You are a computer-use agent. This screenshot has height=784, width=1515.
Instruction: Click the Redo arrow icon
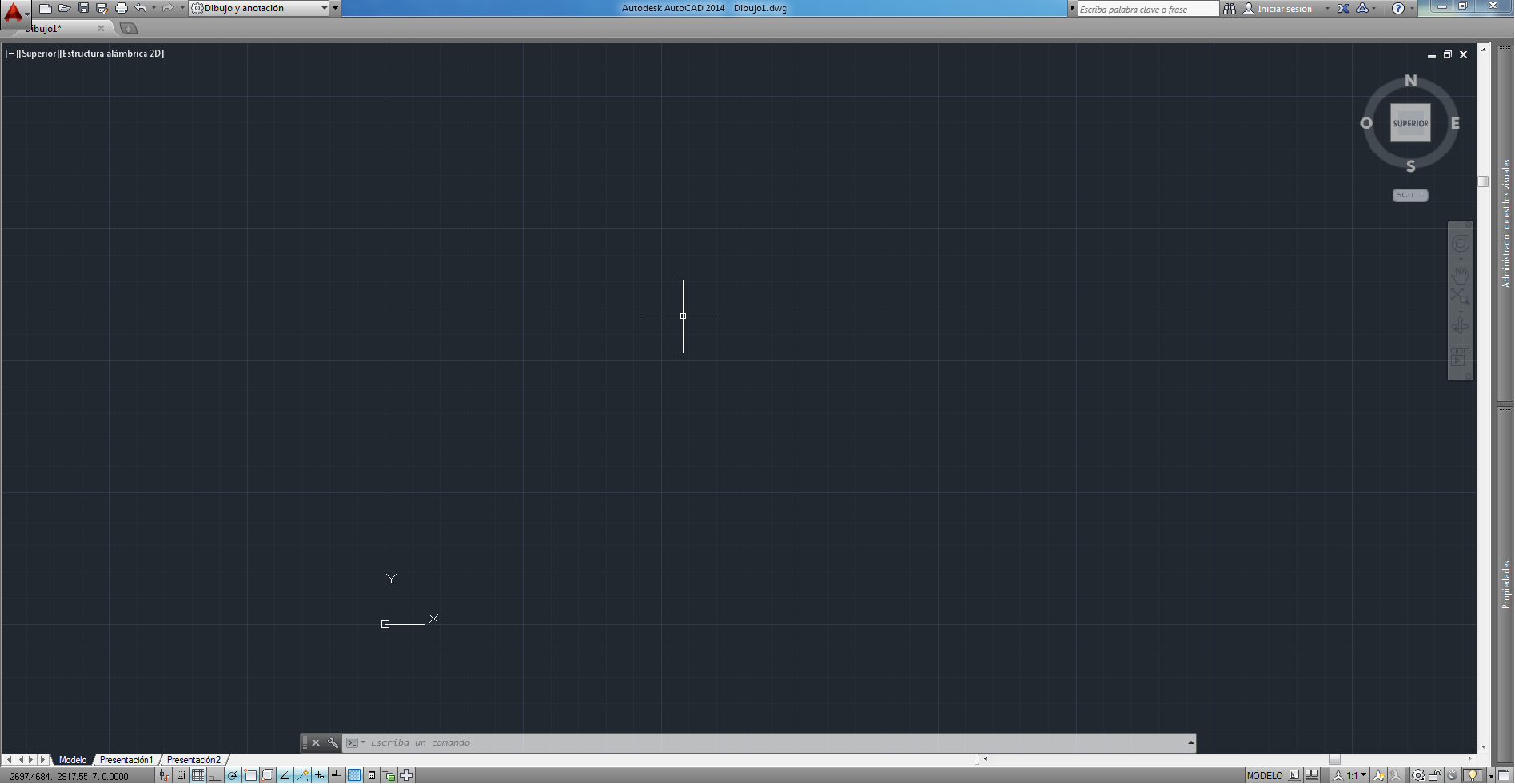[167, 8]
